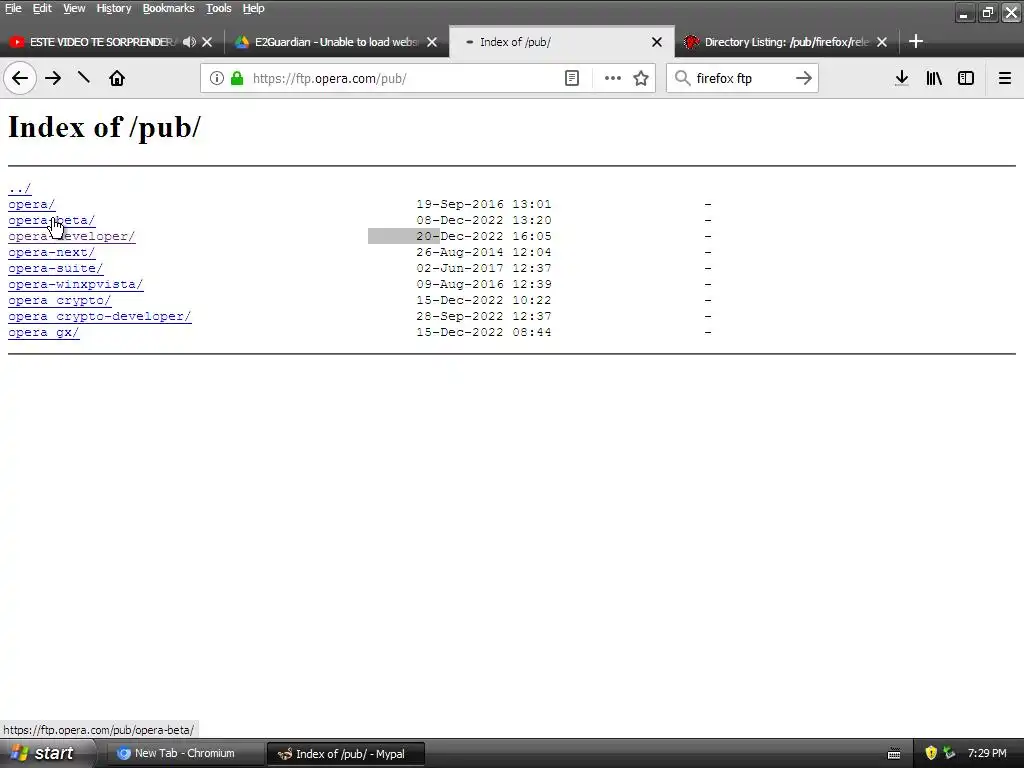This screenshot has width=1024, height=768.
Task: Open the View menu
Action: [74, 8]
